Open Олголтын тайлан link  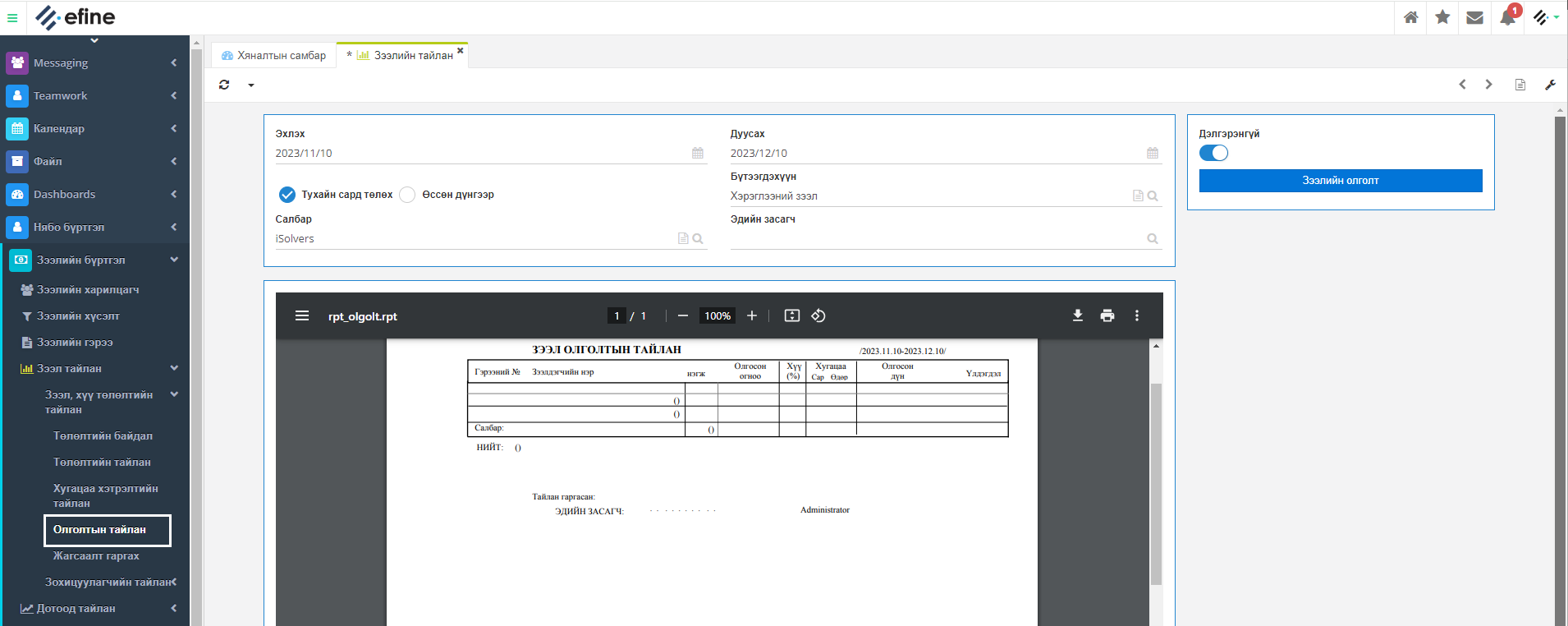pos(107,530)
